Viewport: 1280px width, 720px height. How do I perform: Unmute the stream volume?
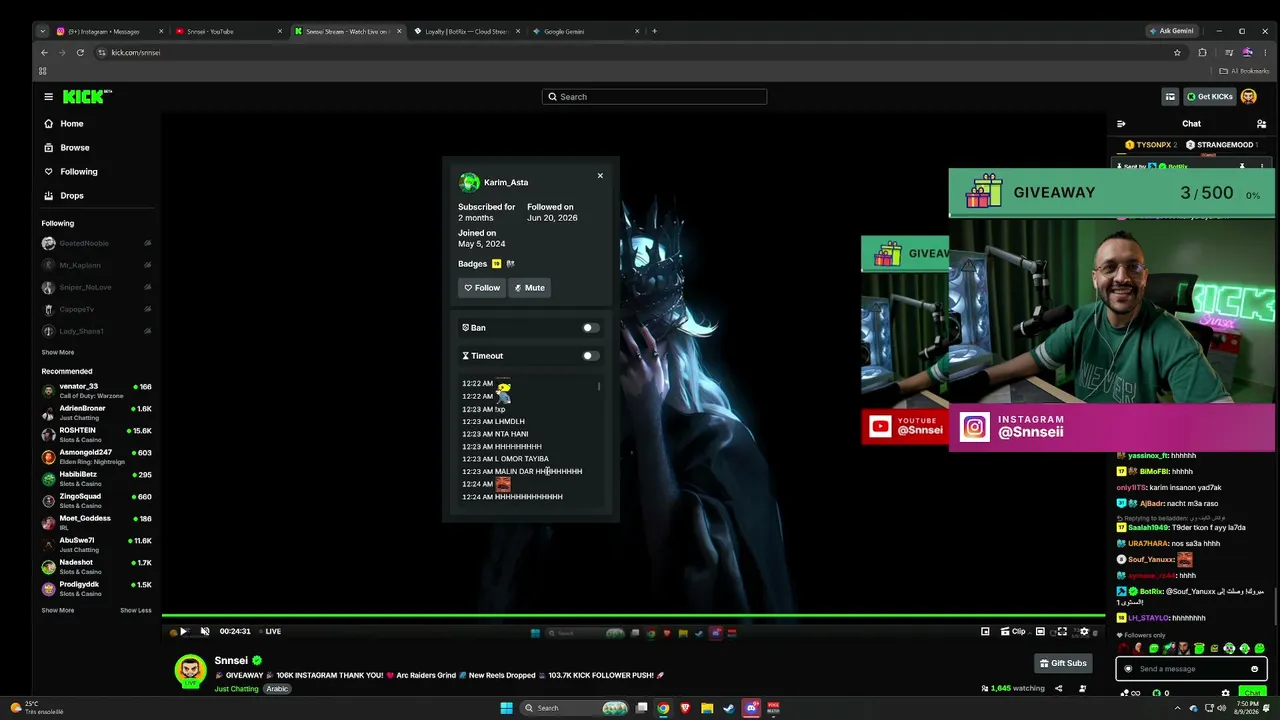pyautogui.click(x=205, y=632)
